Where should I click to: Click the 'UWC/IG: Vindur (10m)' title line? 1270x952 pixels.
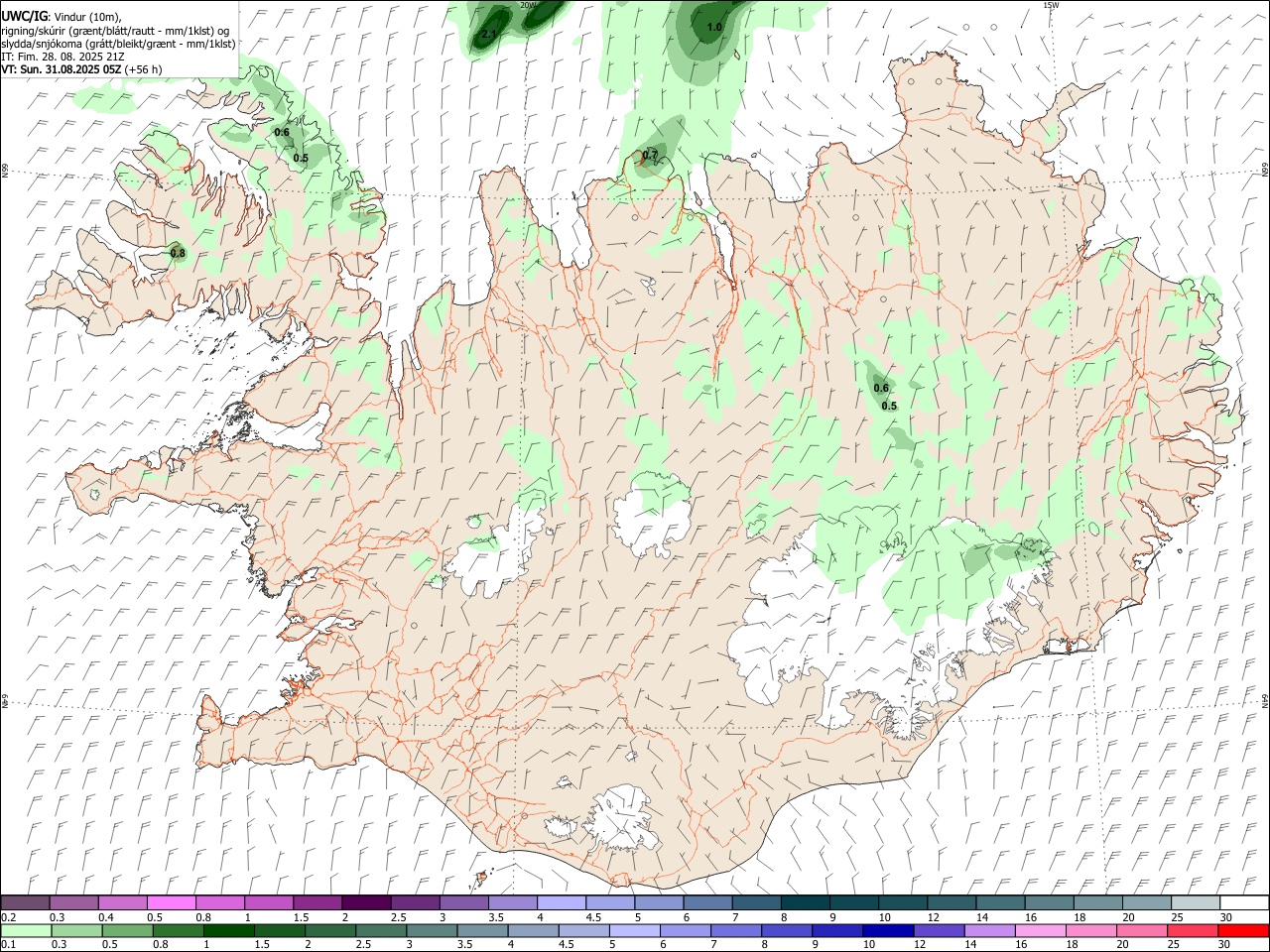(61, 16)
